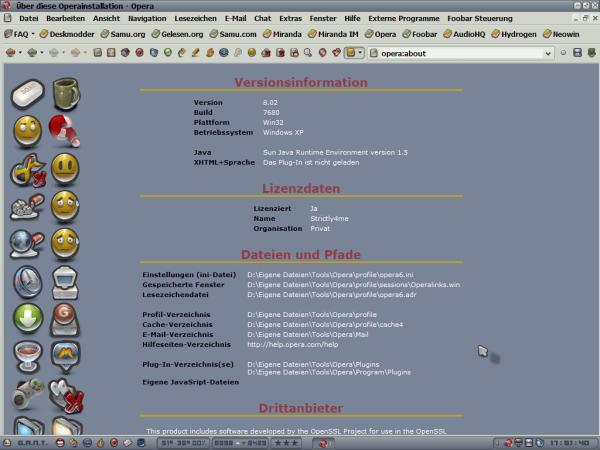The width and height of the screenshot is (600, 450).
Task: Click the forward arrow toolbar button
Action: click(32, 52)
